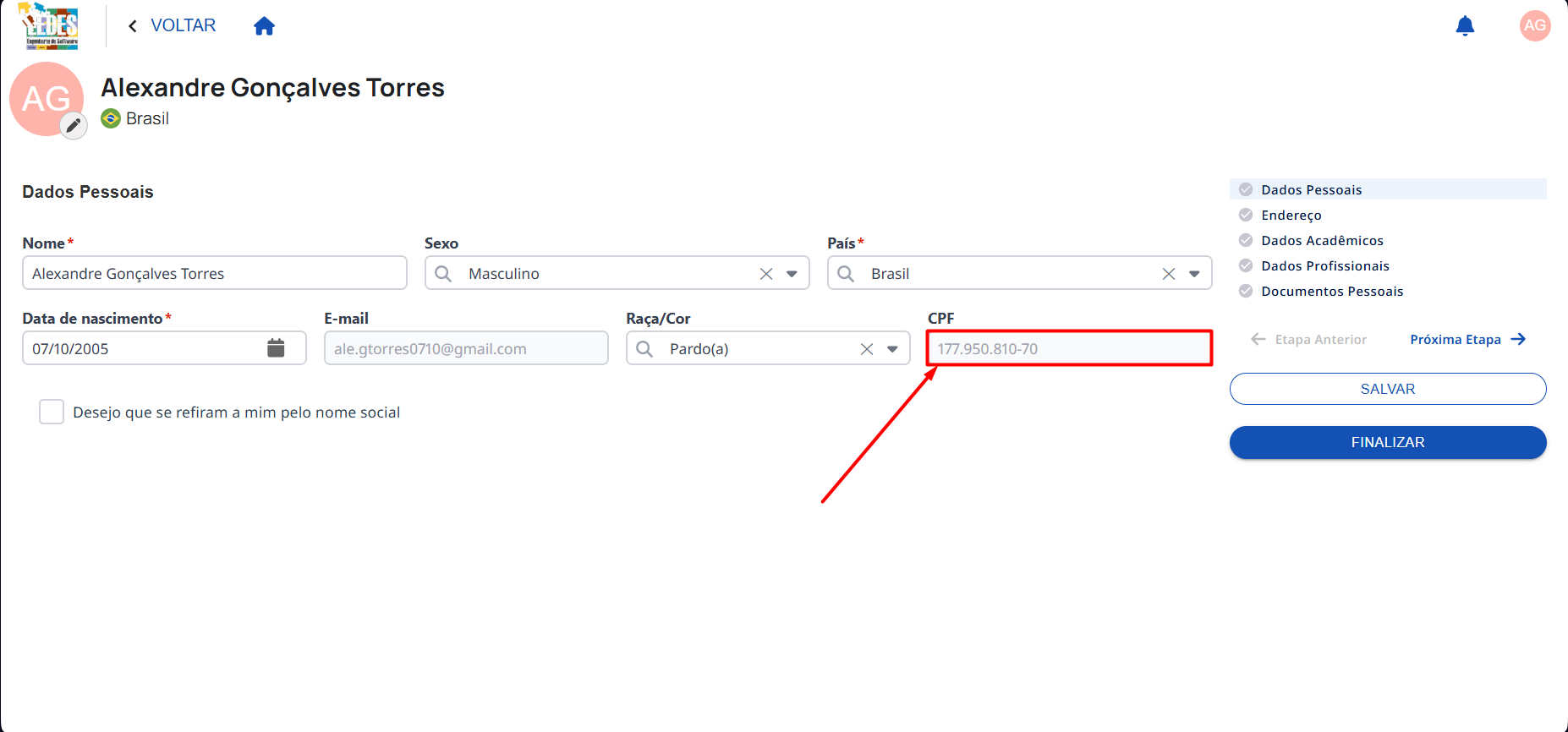Clear the Raça/Cor selection with the X icon
The image size is (1568, 732).
(x=867, y=349)
